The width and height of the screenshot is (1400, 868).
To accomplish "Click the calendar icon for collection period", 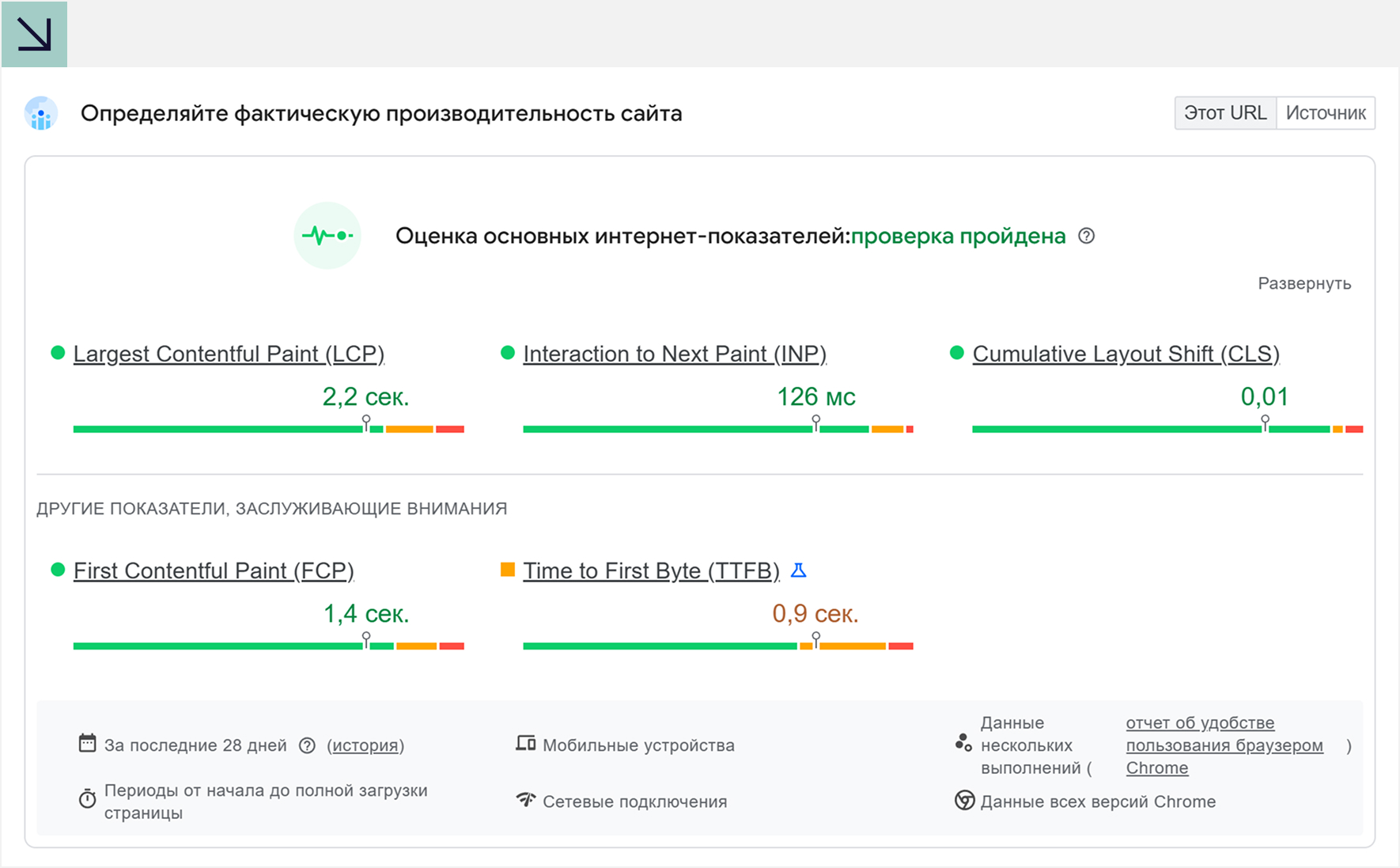I will [x=87, y=744].
